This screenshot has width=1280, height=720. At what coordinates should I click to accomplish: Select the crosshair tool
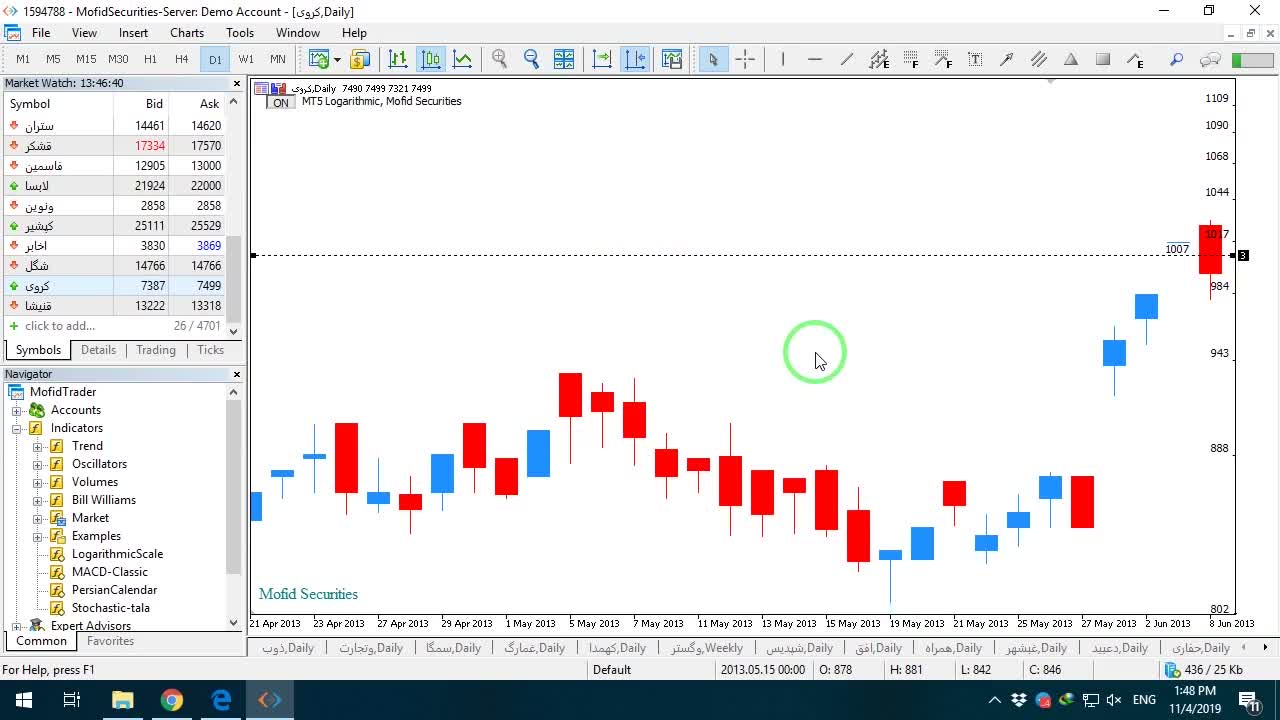point(745,59)
